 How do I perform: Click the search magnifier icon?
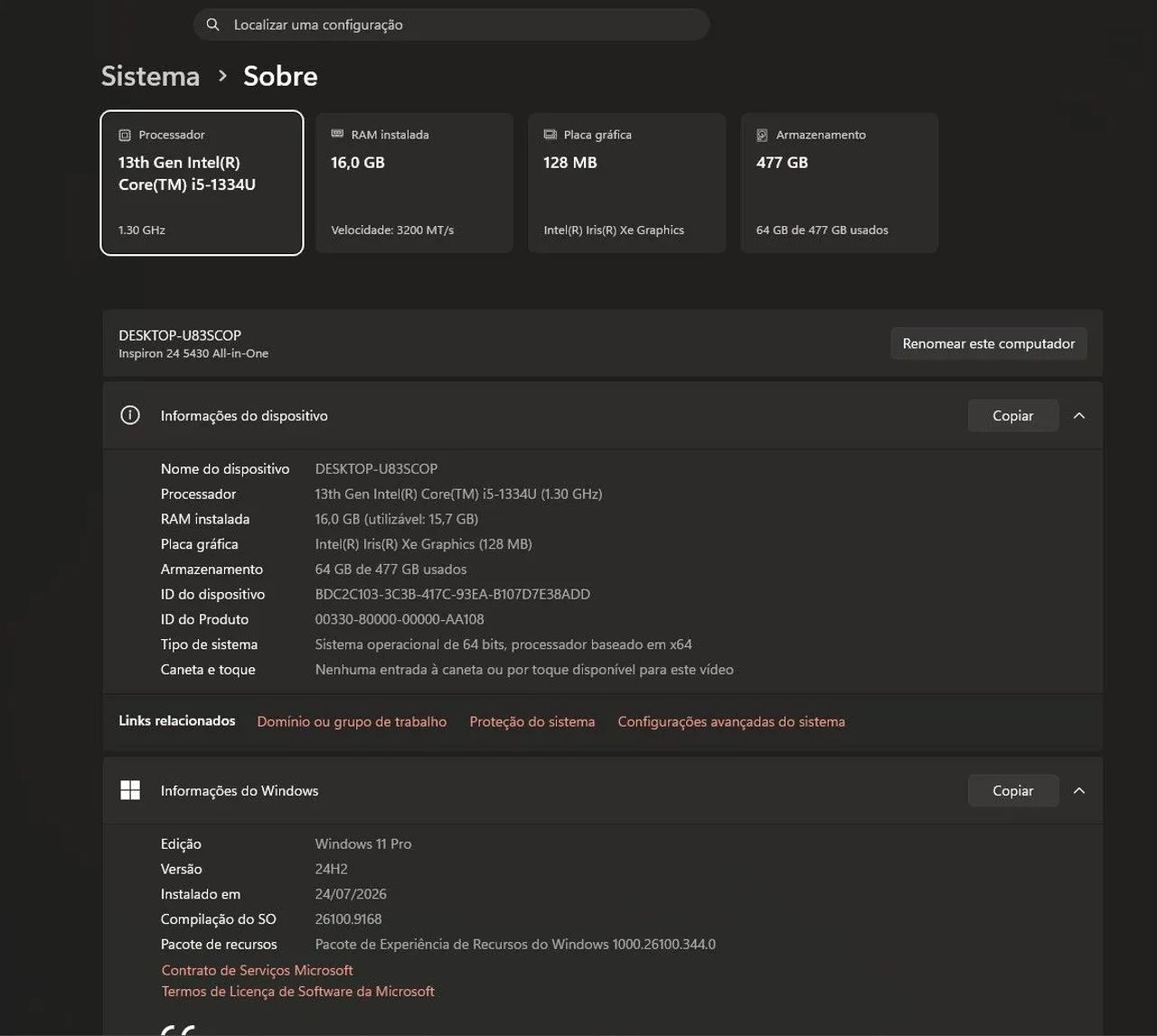click(213, 24)
